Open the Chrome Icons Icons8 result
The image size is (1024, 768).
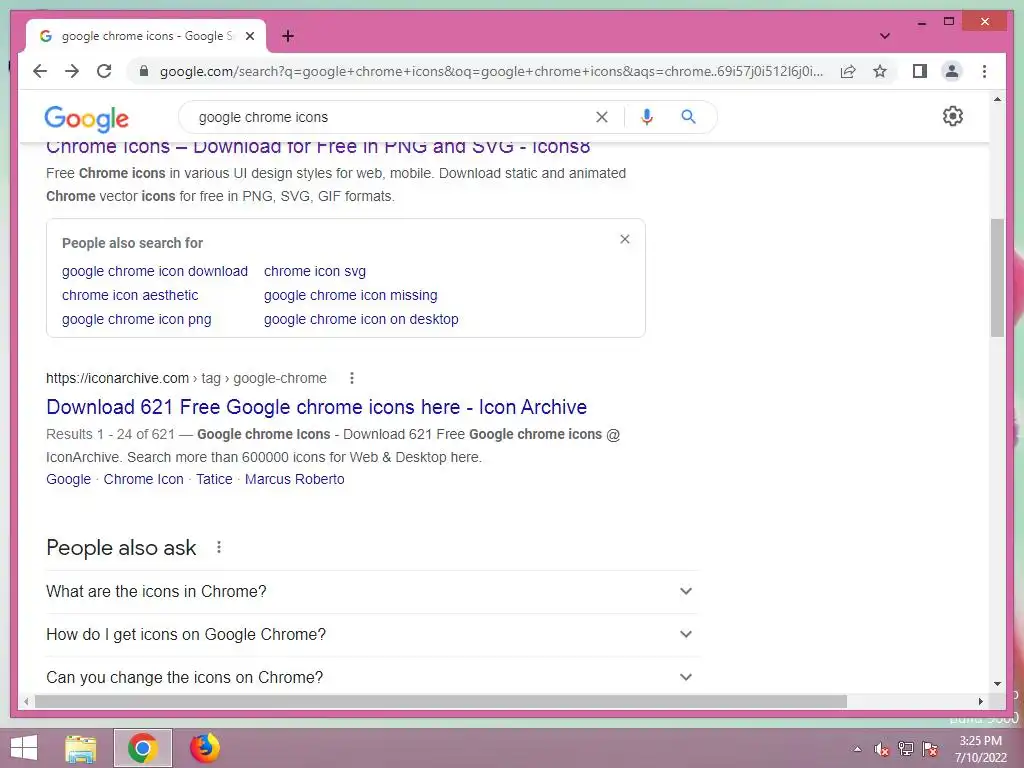[318, 147]
